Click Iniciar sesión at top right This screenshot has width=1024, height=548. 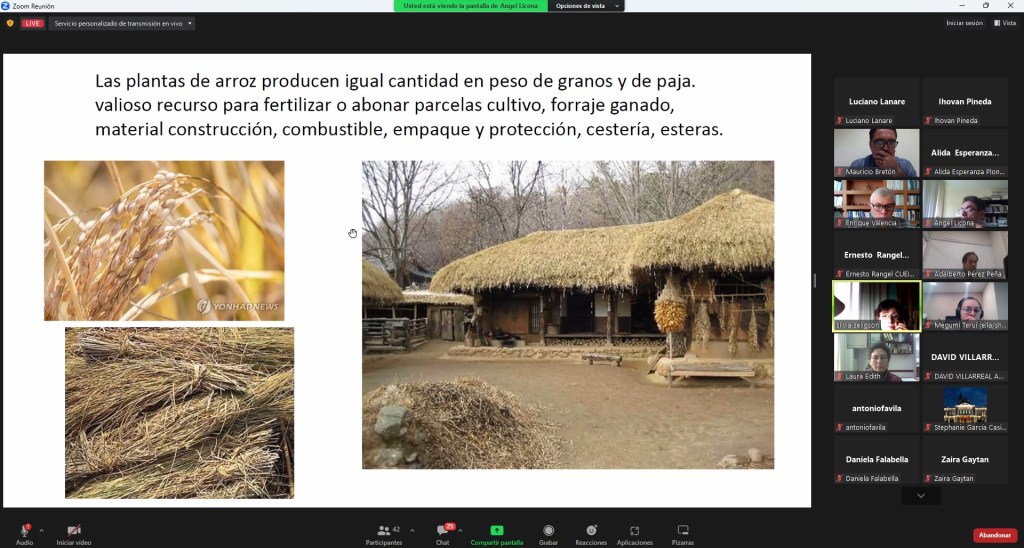(964, 23)
